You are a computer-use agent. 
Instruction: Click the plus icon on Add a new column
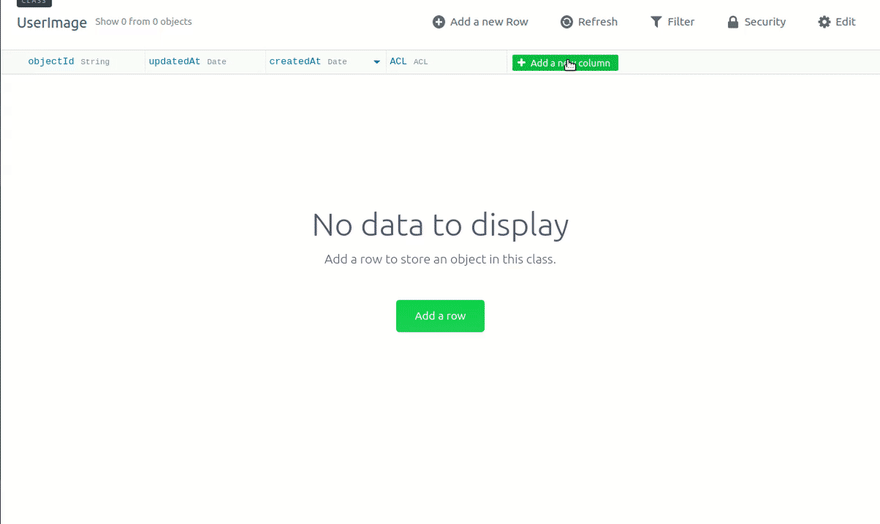(521, 63)
